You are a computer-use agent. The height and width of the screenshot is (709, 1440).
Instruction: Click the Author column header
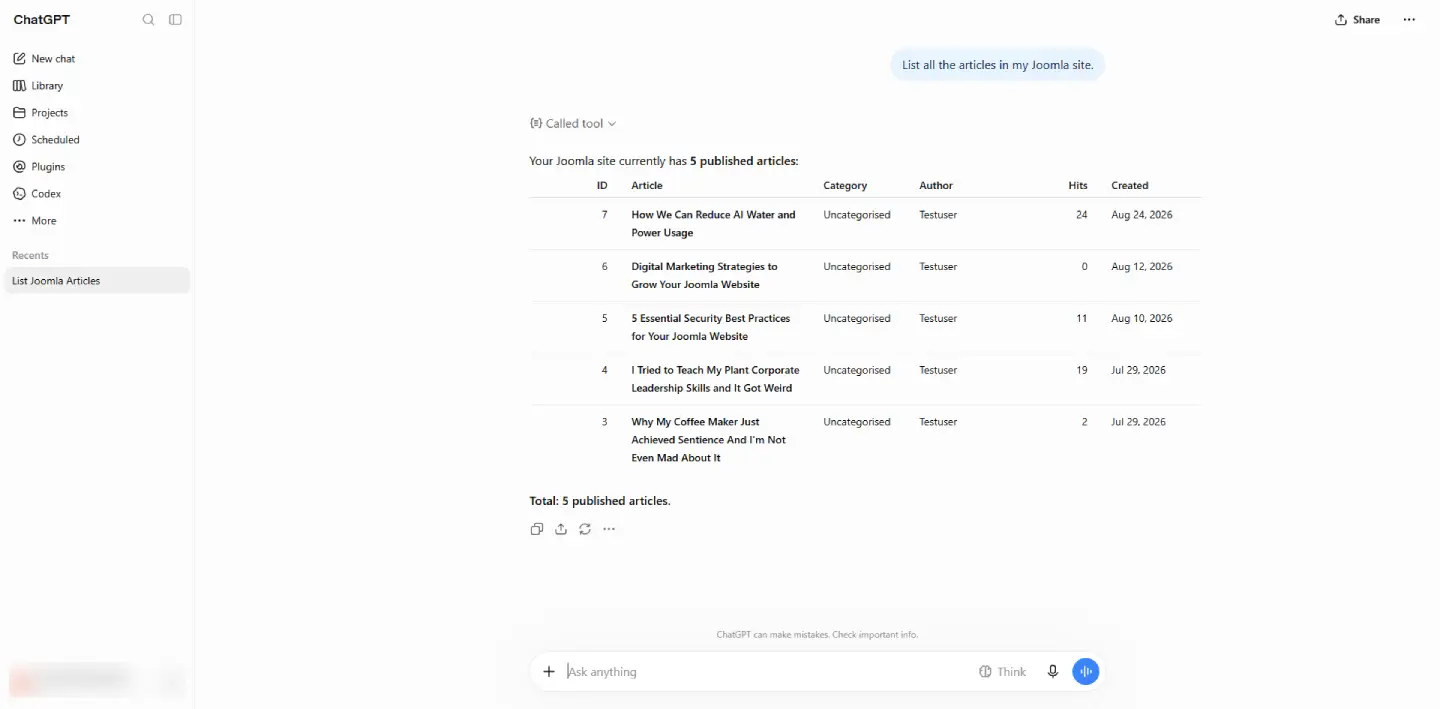(936, 186)
